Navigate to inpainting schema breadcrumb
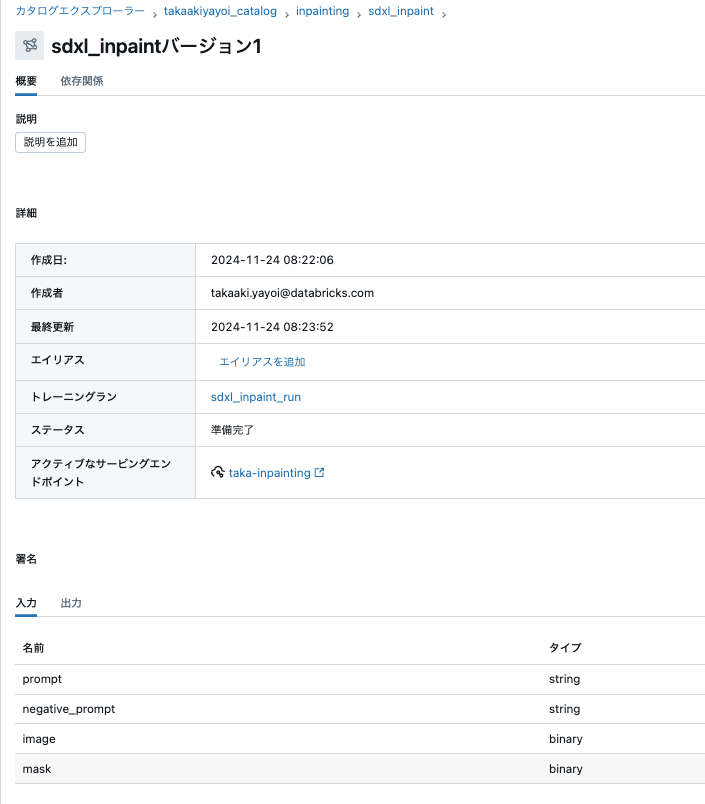Image resolution: width=705 pixels, height=804 pixels. 323,11
